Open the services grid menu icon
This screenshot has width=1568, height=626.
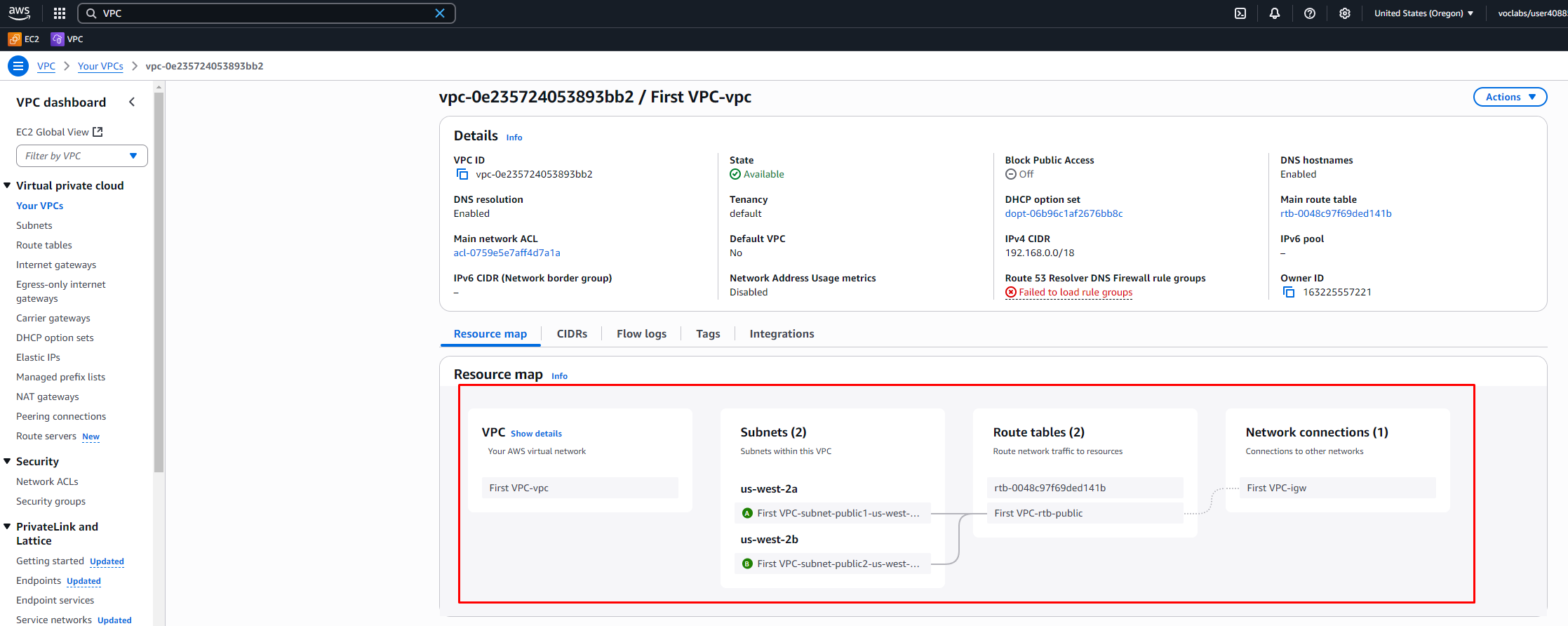tap(60, 13)
